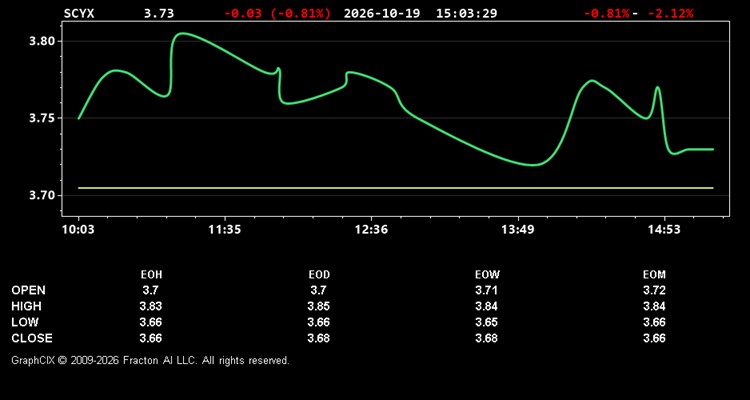Viewport: 750px width, 400px height.
Task: Click the 10:03 time axis marker
Action: [x=78, y=229]
